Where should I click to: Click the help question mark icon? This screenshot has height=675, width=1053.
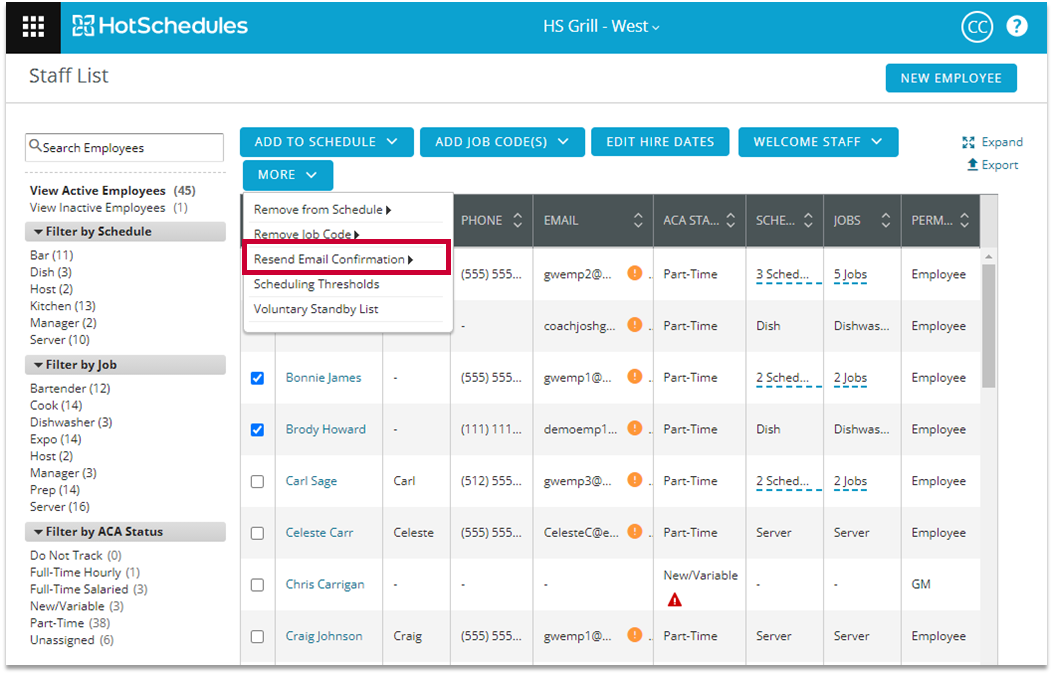pos(1016,27)
